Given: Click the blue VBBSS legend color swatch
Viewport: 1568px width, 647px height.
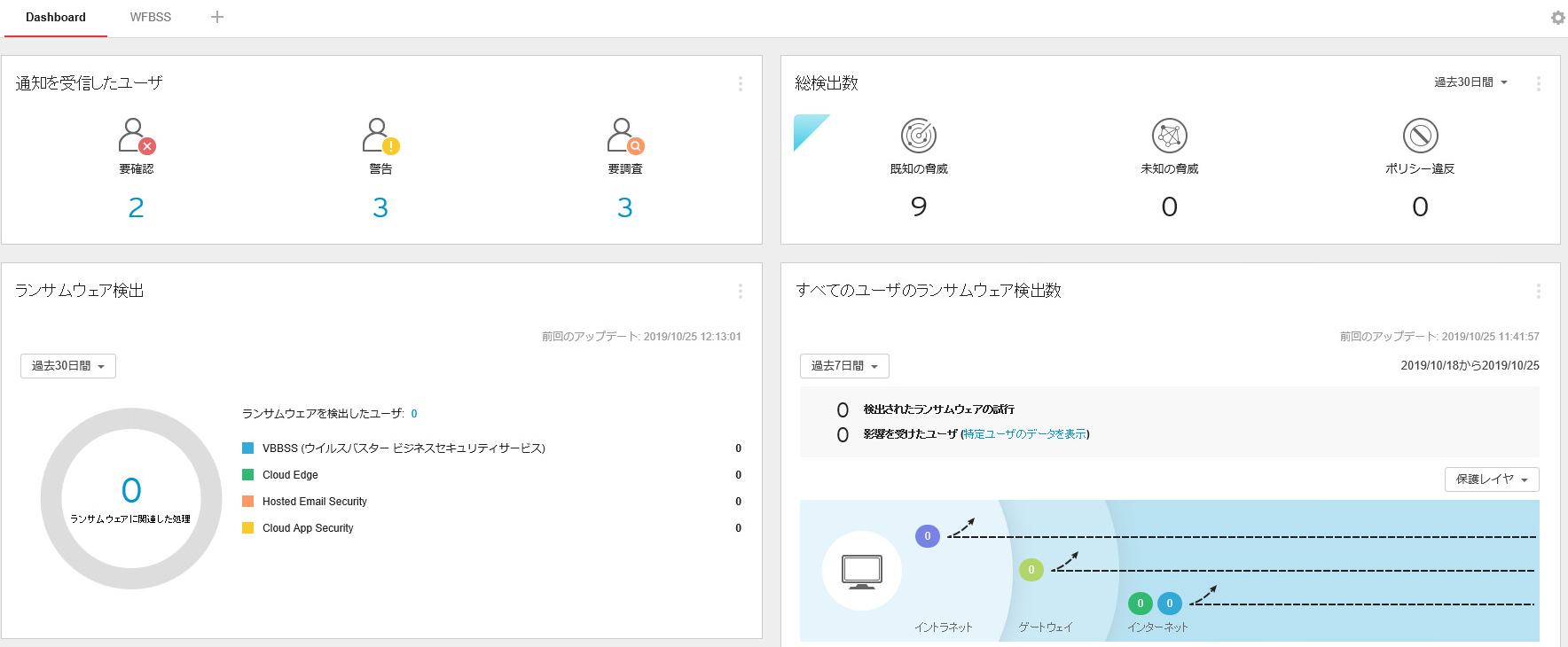Looking at the screenshot, I should tap(248, 448).
